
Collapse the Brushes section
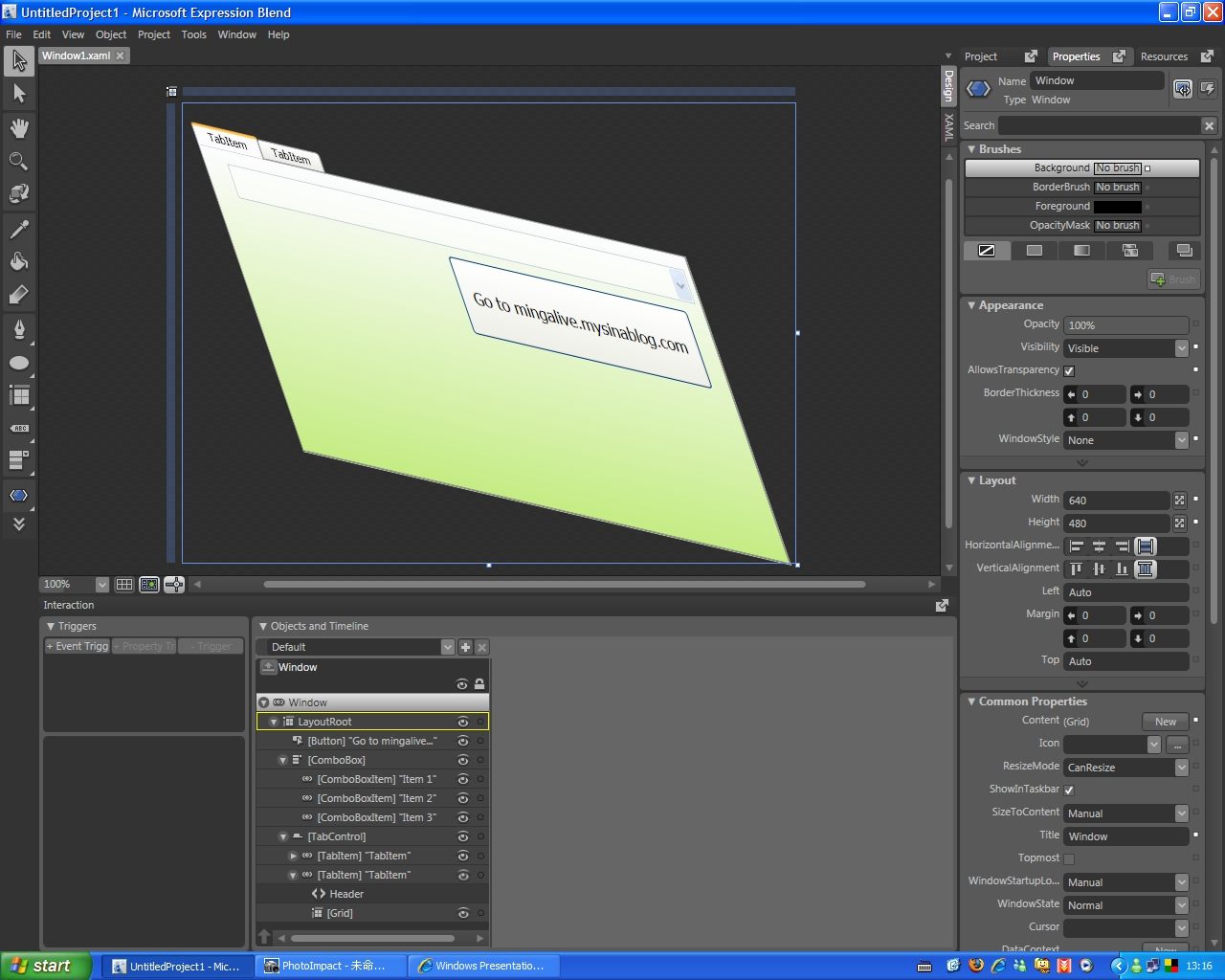[971, 149]
